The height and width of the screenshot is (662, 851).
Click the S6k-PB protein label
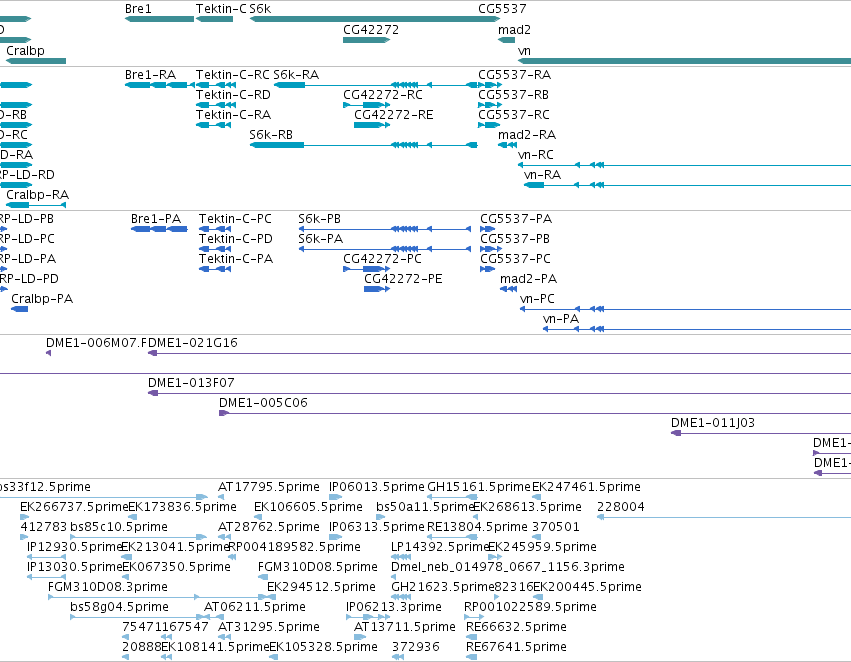pyautogui.click(x=319, y=219)
